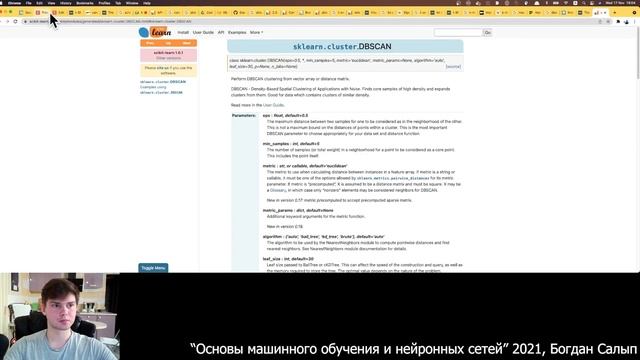Open a new tab with the plus icon

coord(615,13)
